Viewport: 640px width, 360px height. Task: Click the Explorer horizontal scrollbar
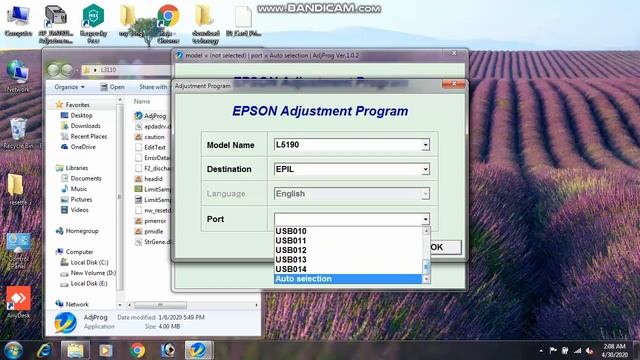coord(160,305)
